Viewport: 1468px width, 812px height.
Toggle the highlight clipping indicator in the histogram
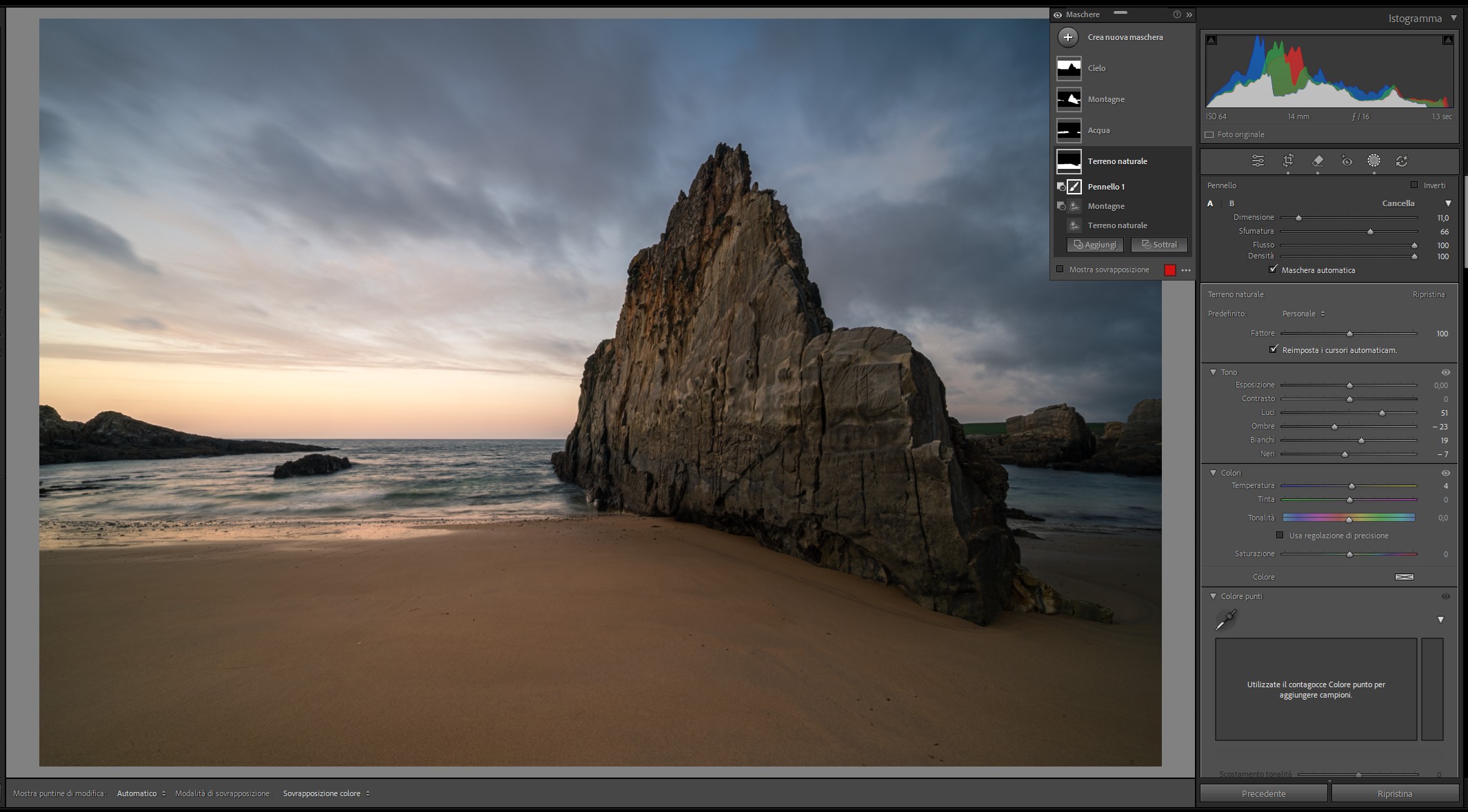pos(1448,40)
